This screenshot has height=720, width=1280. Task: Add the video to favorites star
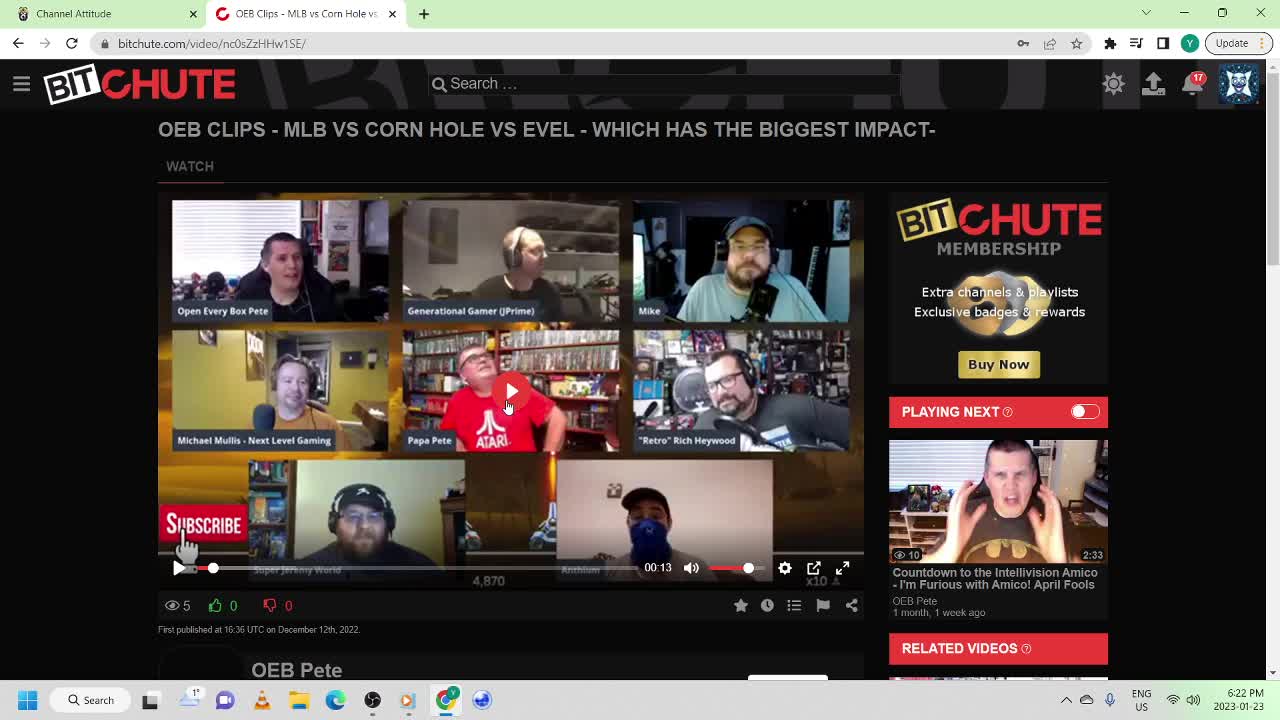(x=740, y=605)
